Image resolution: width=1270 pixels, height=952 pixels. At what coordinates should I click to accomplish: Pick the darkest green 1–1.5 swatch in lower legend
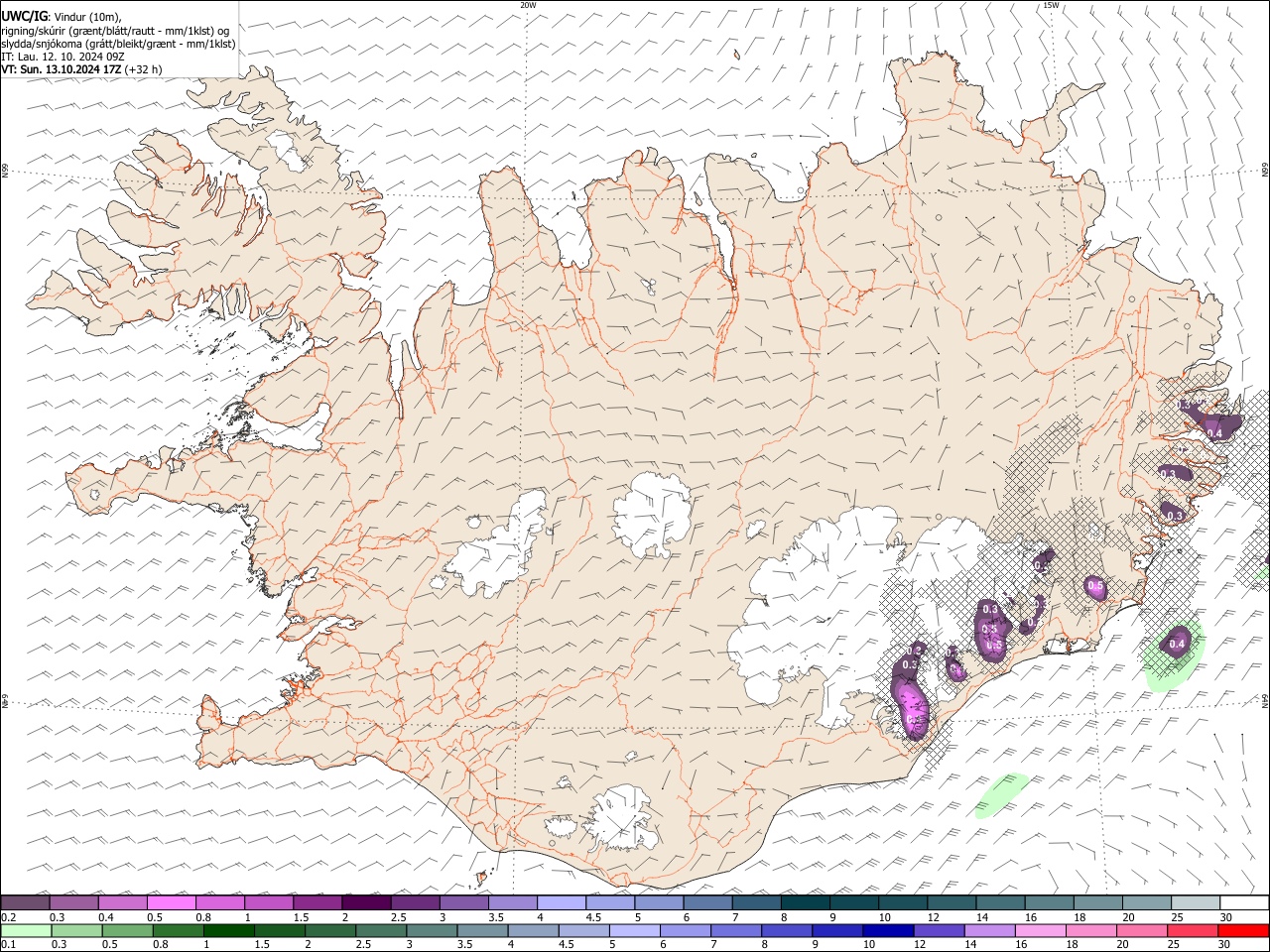[228, 930]
